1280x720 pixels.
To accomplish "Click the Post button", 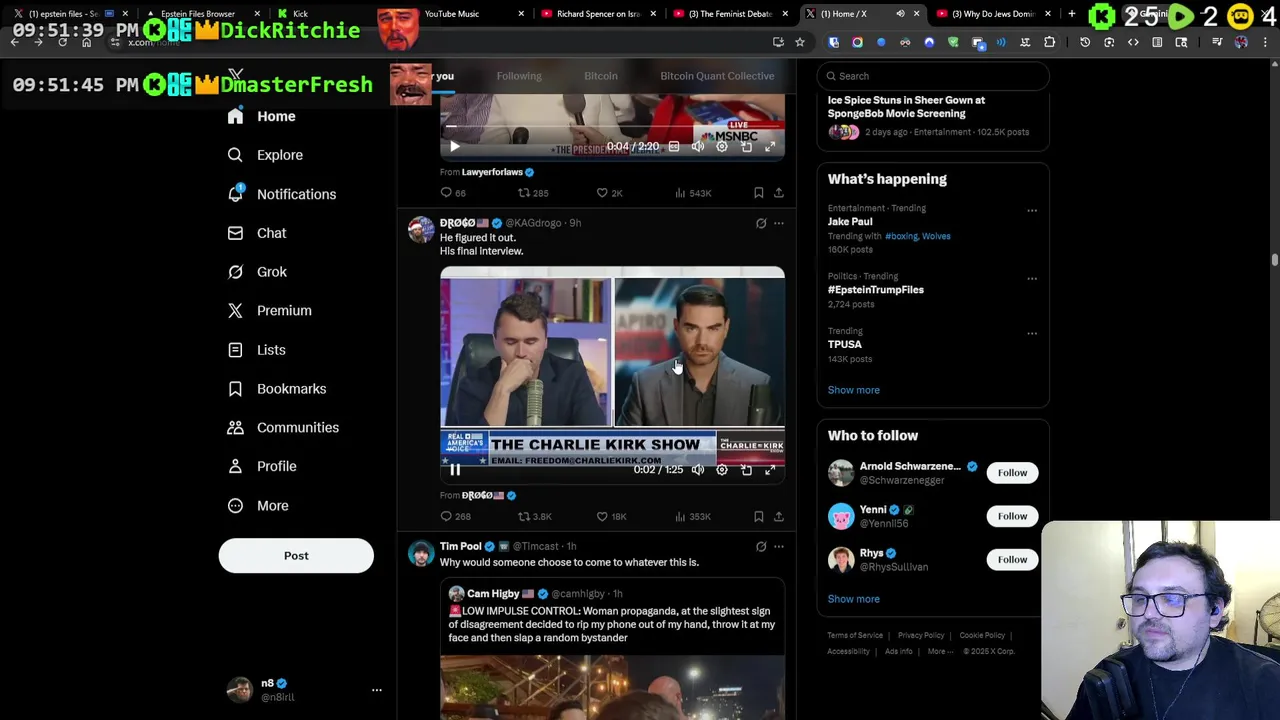I will pos(296,556).
